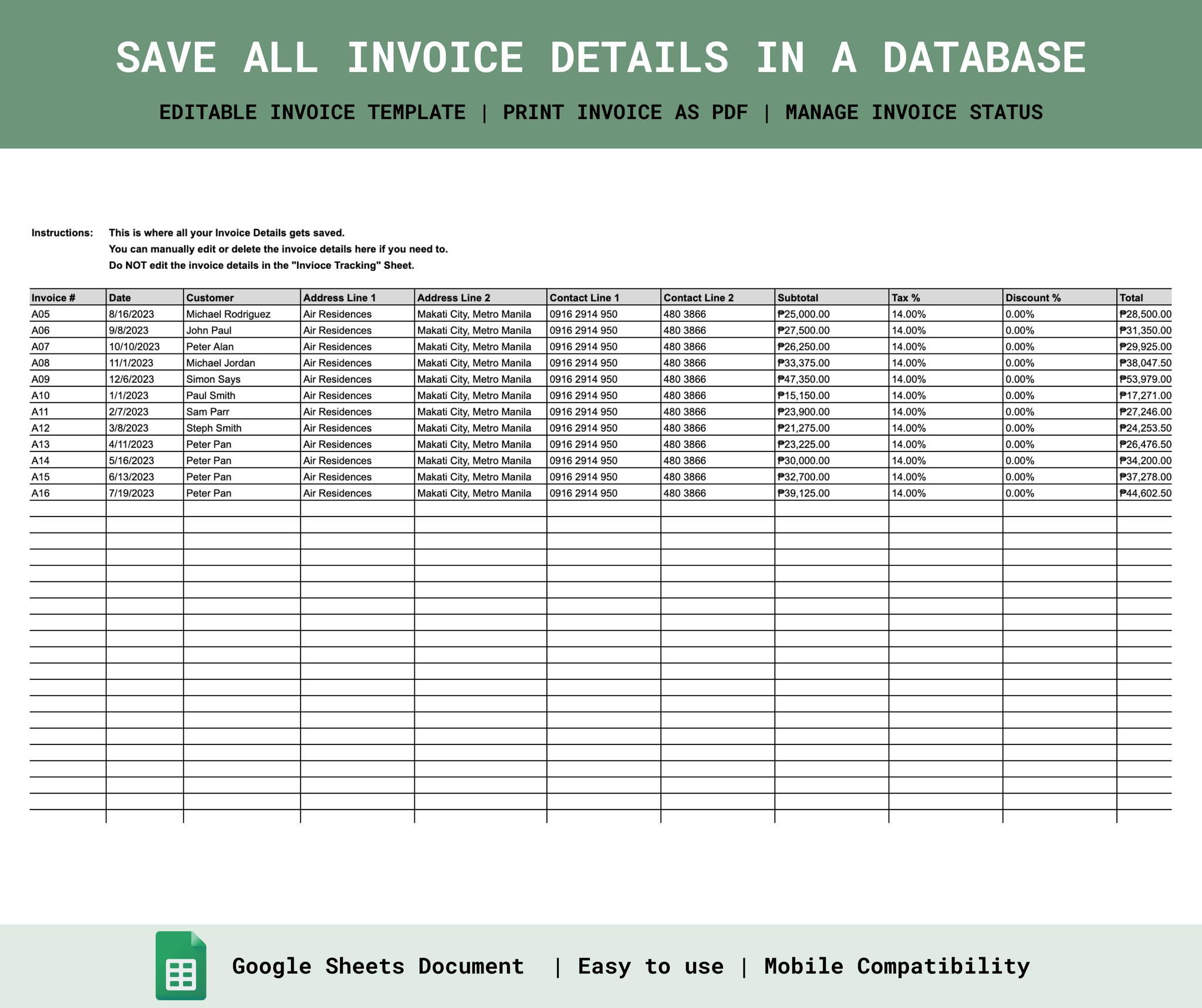
Task: Select the Contact Line 1 header
Action: pos(604,297)
